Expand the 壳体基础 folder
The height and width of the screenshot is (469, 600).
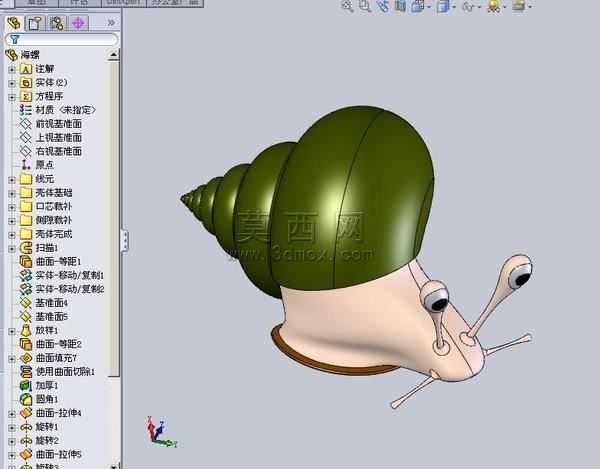point(12,194)
